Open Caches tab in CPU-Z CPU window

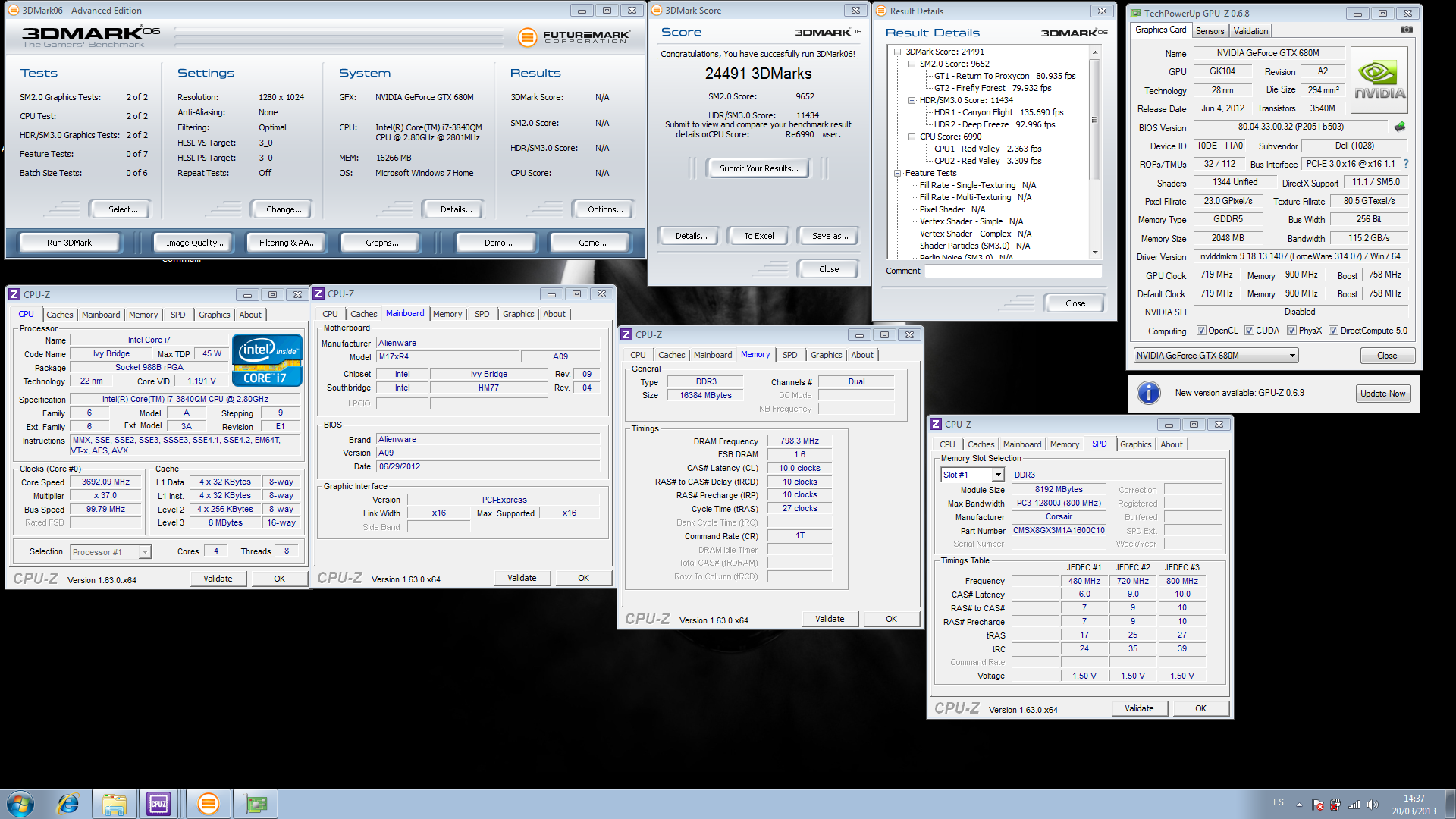coord(60,315)
